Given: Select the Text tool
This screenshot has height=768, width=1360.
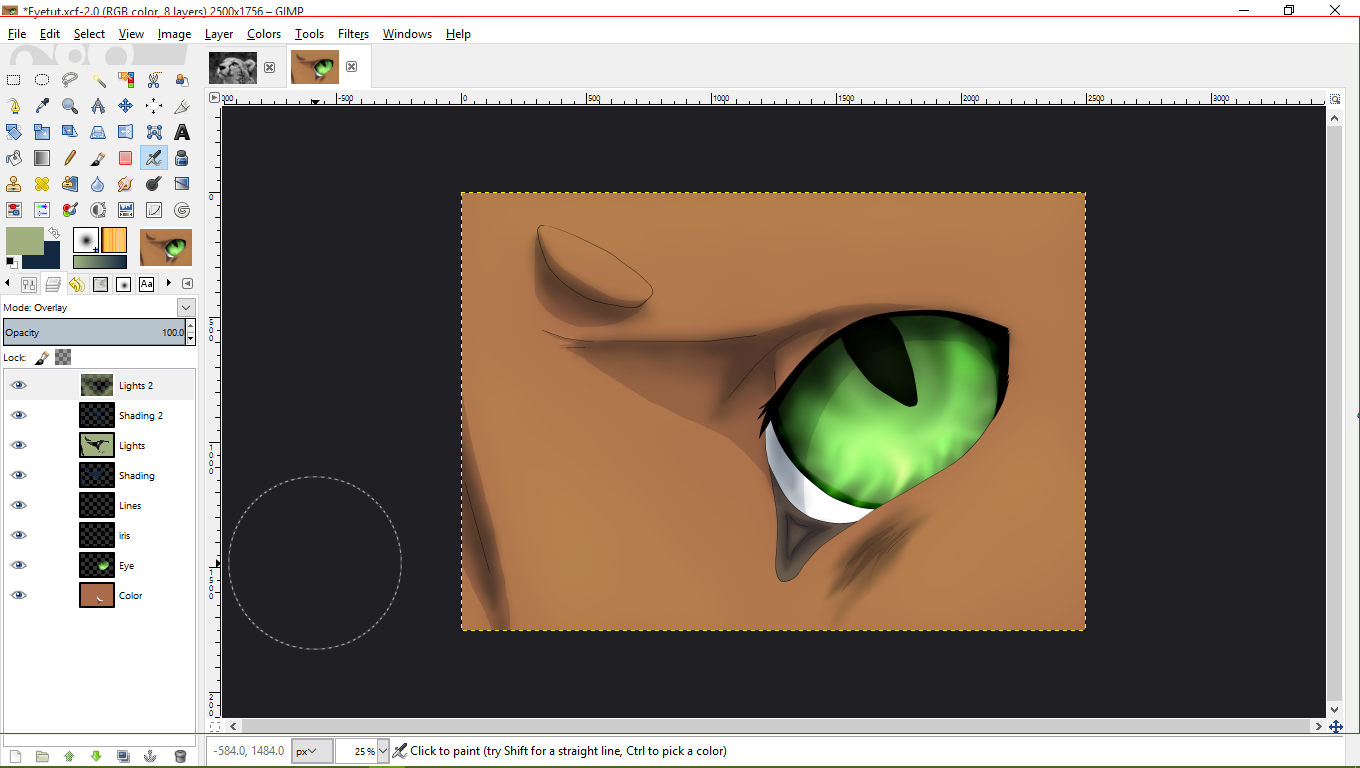Looking at the screenshot, I should (x=182, y=132).
